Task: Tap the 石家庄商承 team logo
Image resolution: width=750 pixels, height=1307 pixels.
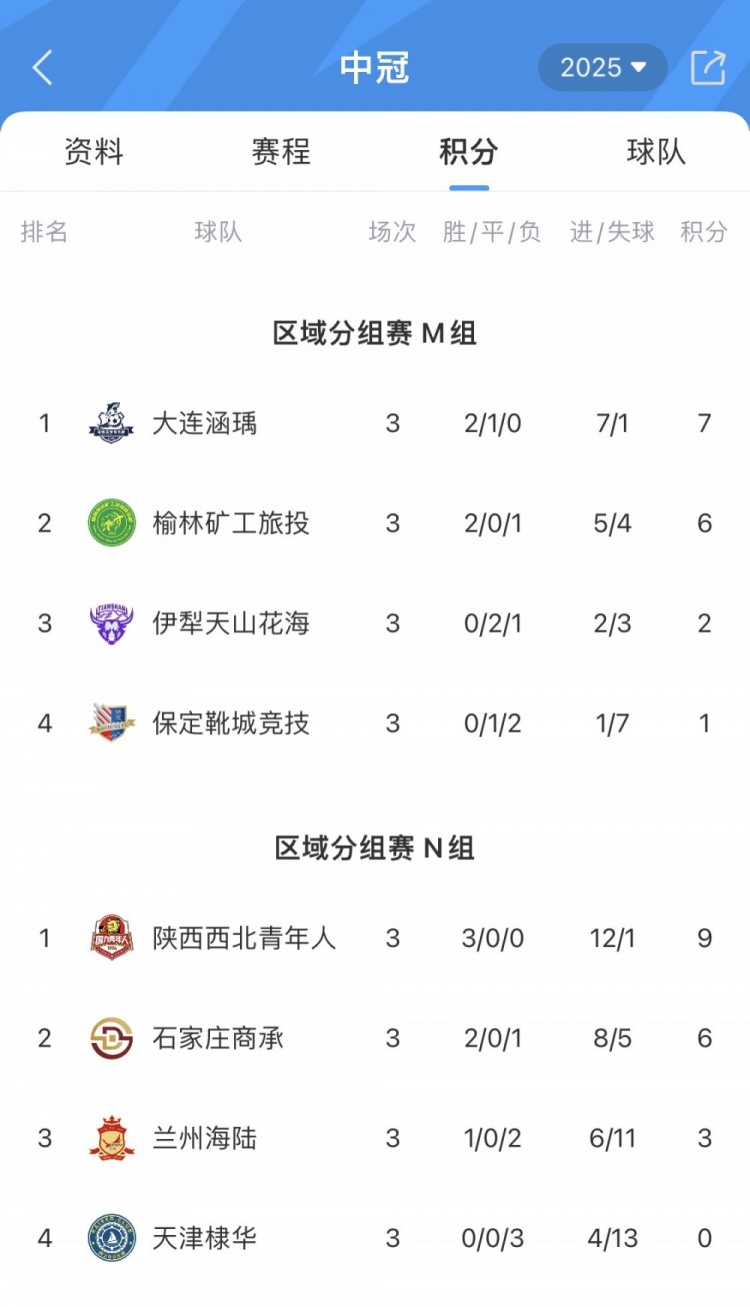Action: tap(111, 1038)
